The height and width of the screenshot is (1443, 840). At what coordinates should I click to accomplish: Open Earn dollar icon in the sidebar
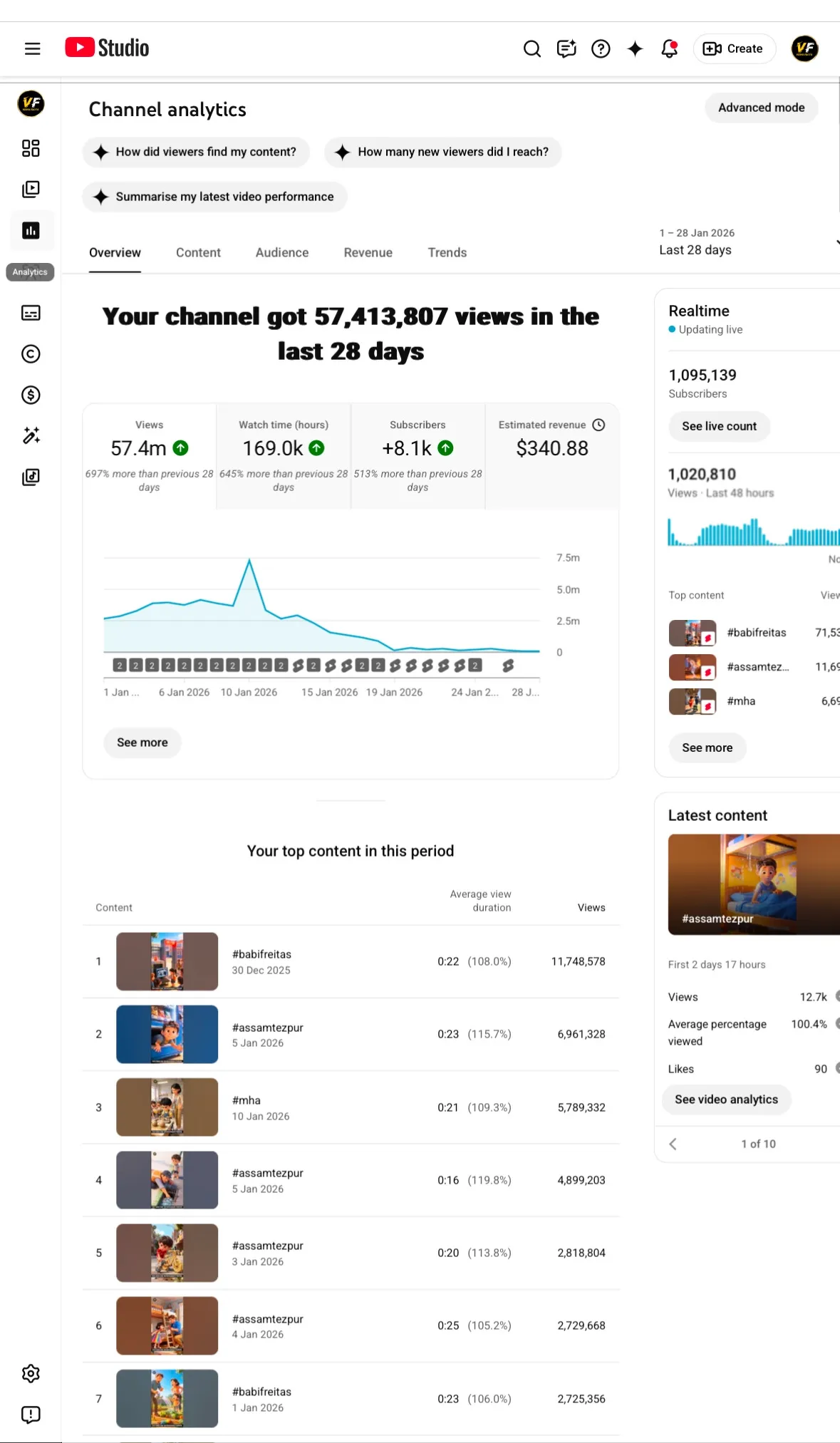(31, 395)
